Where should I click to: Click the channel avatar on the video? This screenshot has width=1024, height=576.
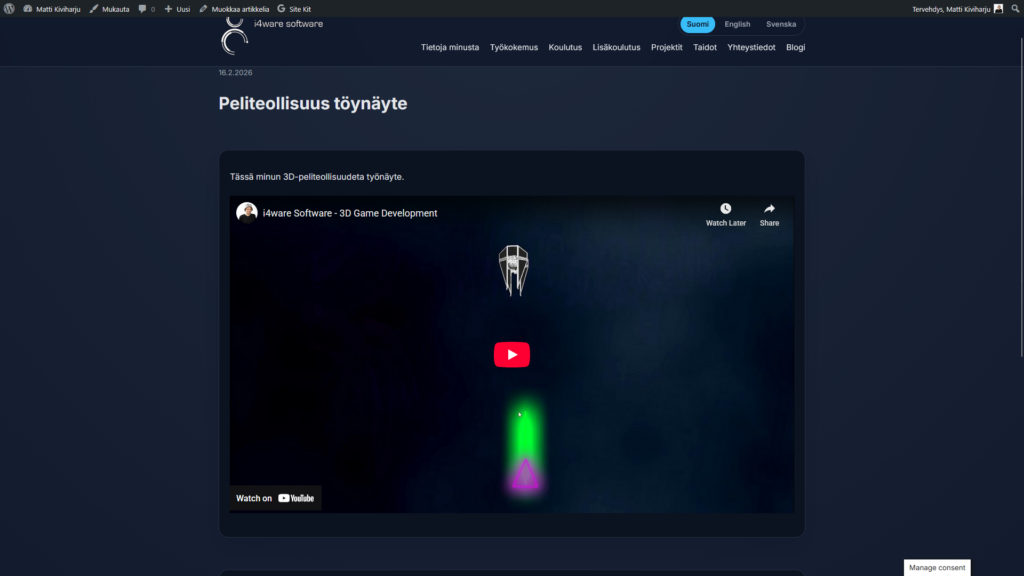[246, 212]
